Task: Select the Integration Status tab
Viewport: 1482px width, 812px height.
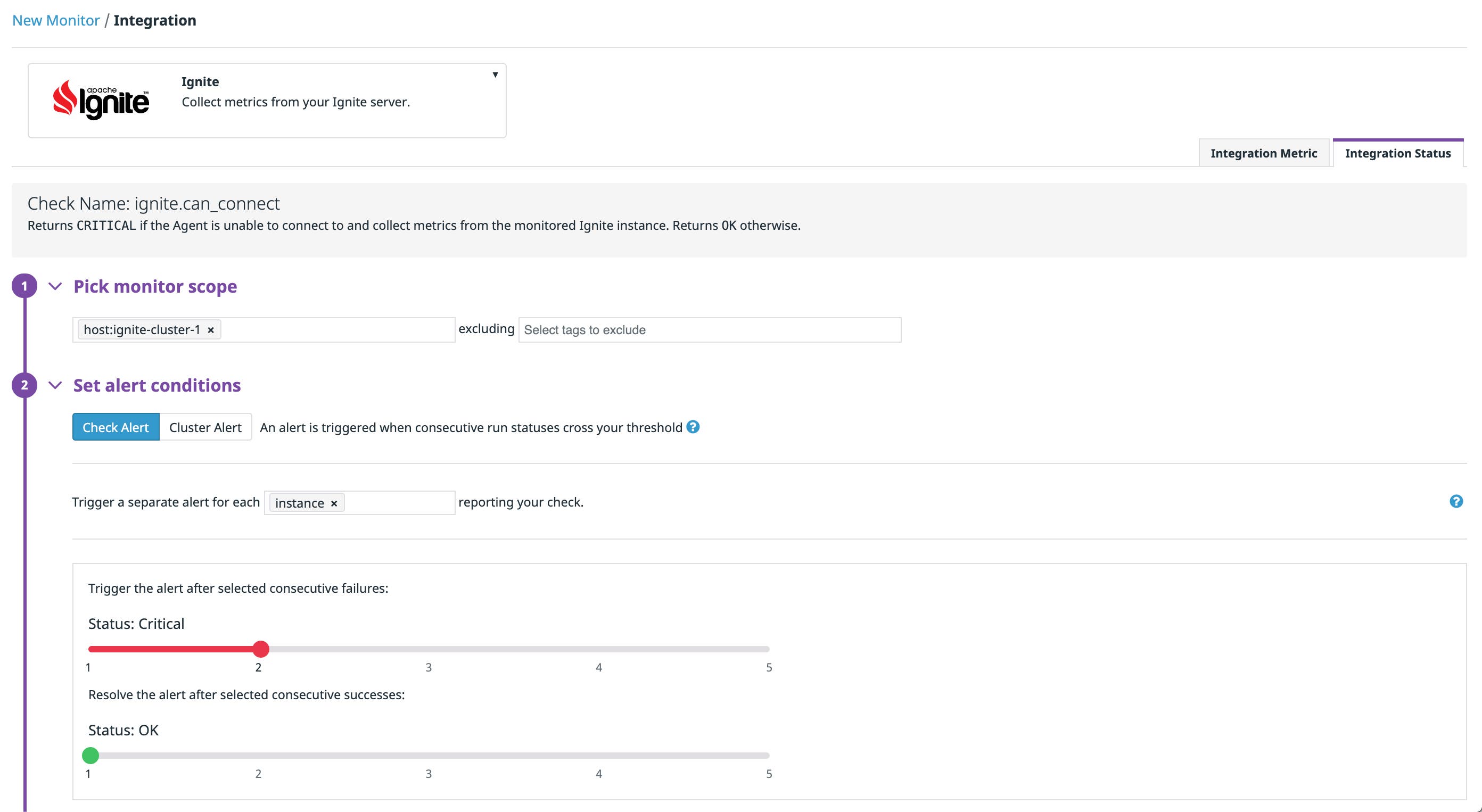Action: point(1398,153)
